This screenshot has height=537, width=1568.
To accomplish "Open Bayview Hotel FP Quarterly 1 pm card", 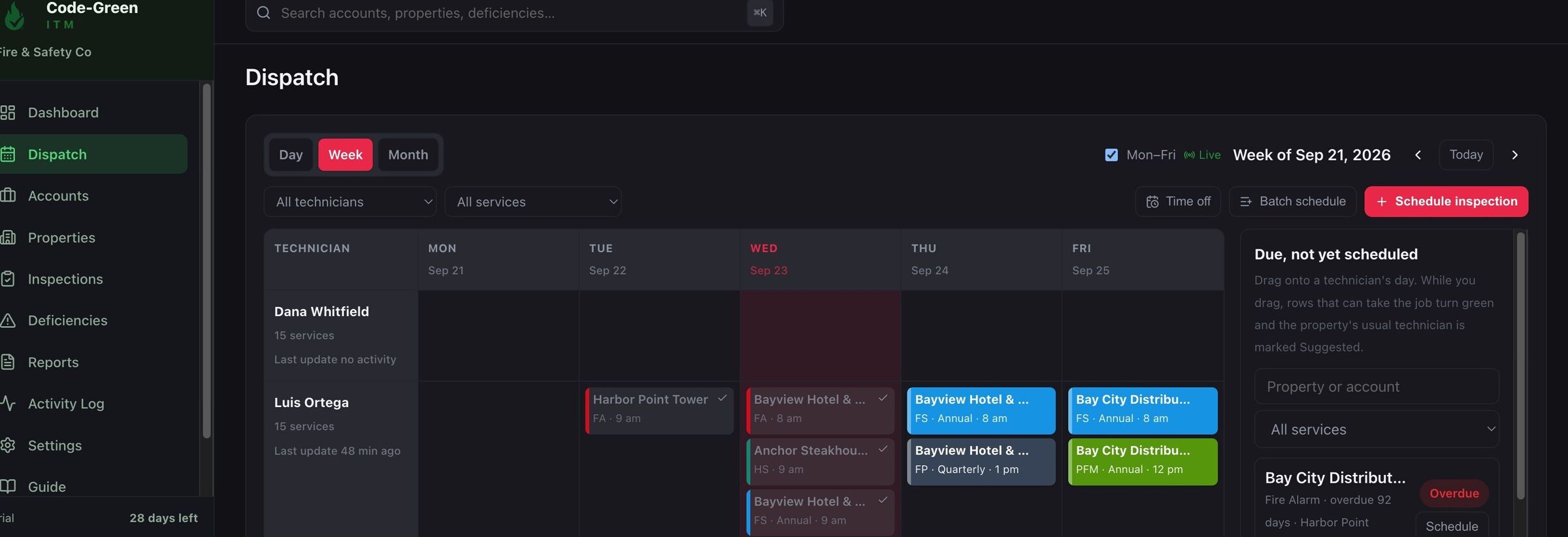I will pos(981,462).
